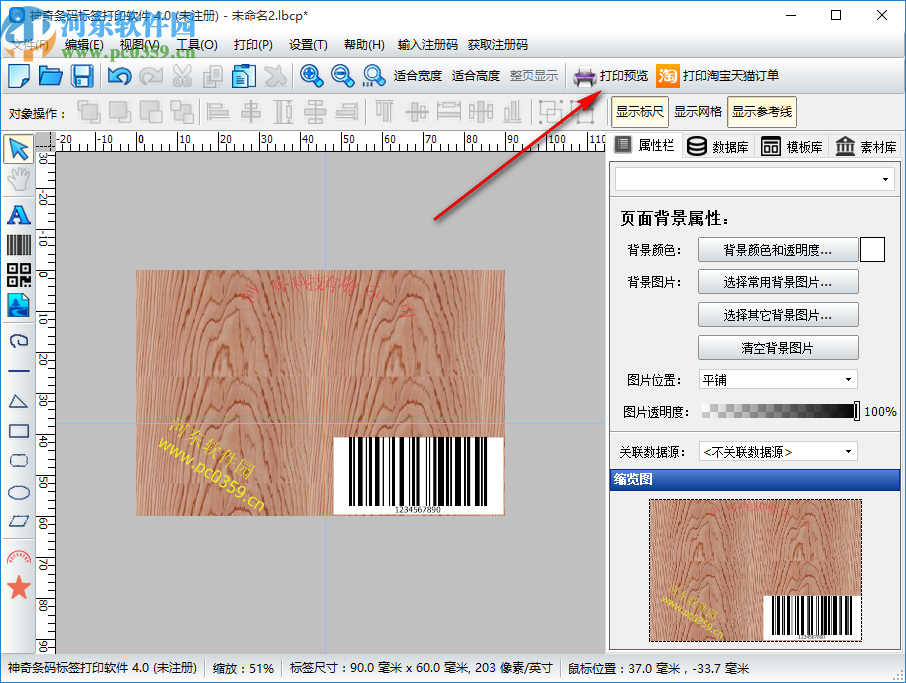Click the 图片透明度 slider handle
The width and height of the screenshot is (906, 683).
click(x=857, y=411)
